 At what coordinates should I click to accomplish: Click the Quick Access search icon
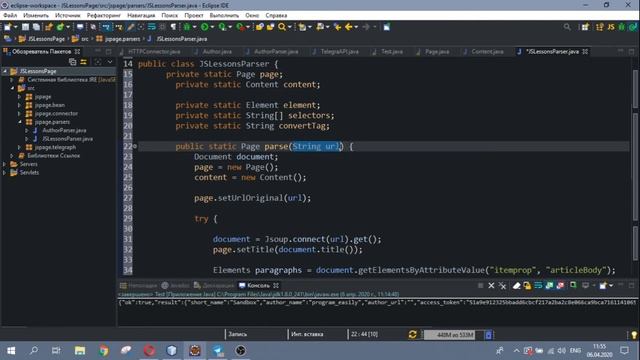(567, 27)
